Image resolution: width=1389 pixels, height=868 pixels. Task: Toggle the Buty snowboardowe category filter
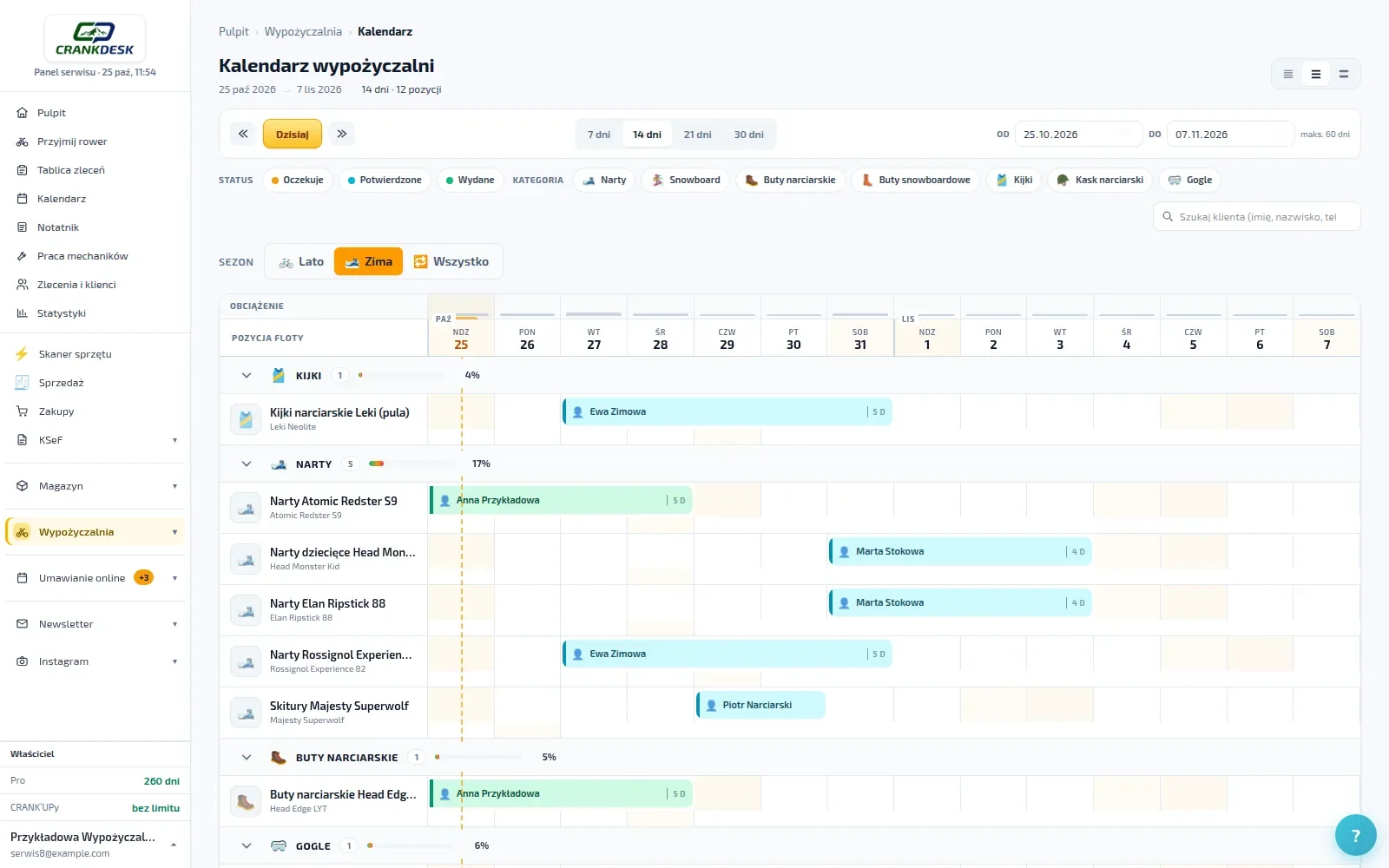point(916,181)
